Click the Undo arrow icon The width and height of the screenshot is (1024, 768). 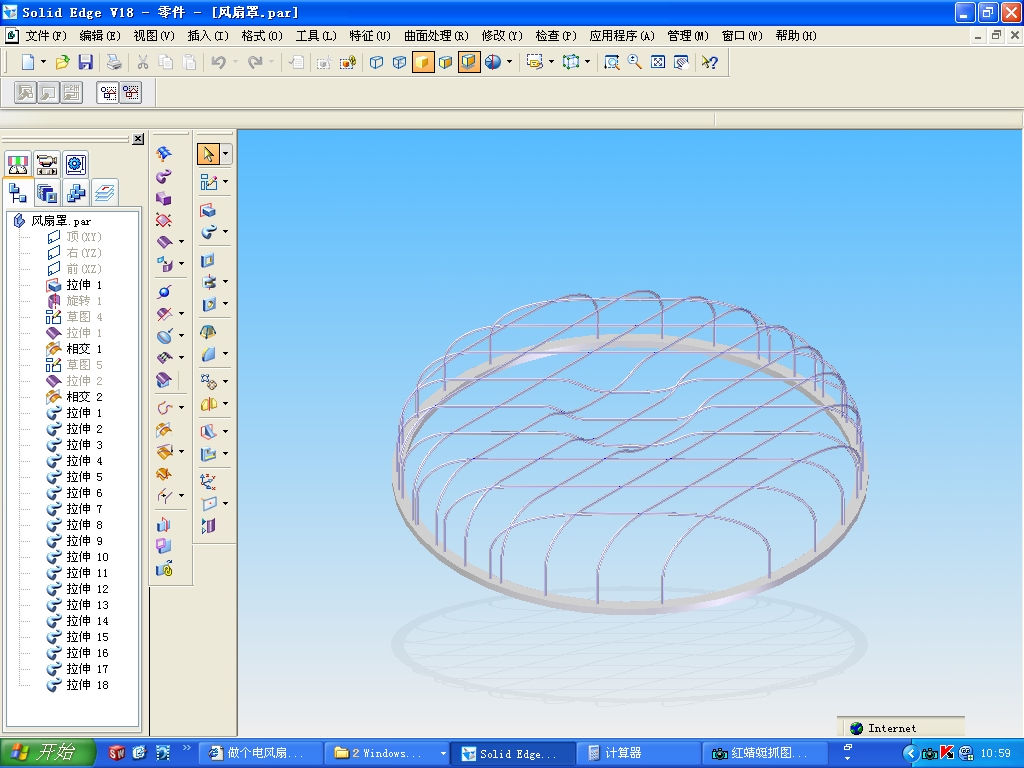218,62
